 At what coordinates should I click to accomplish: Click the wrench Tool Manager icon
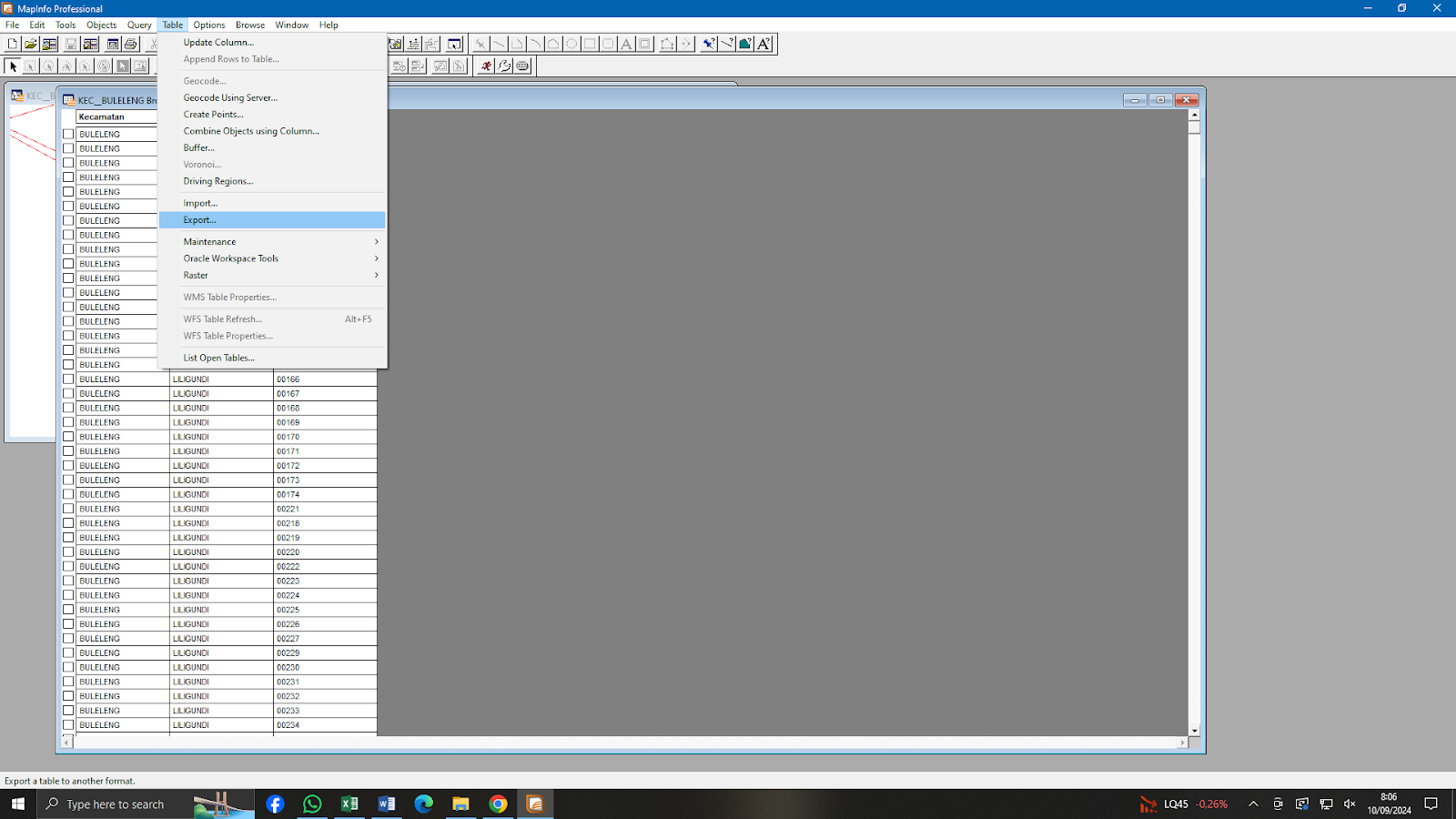click(x=504, y=66)
